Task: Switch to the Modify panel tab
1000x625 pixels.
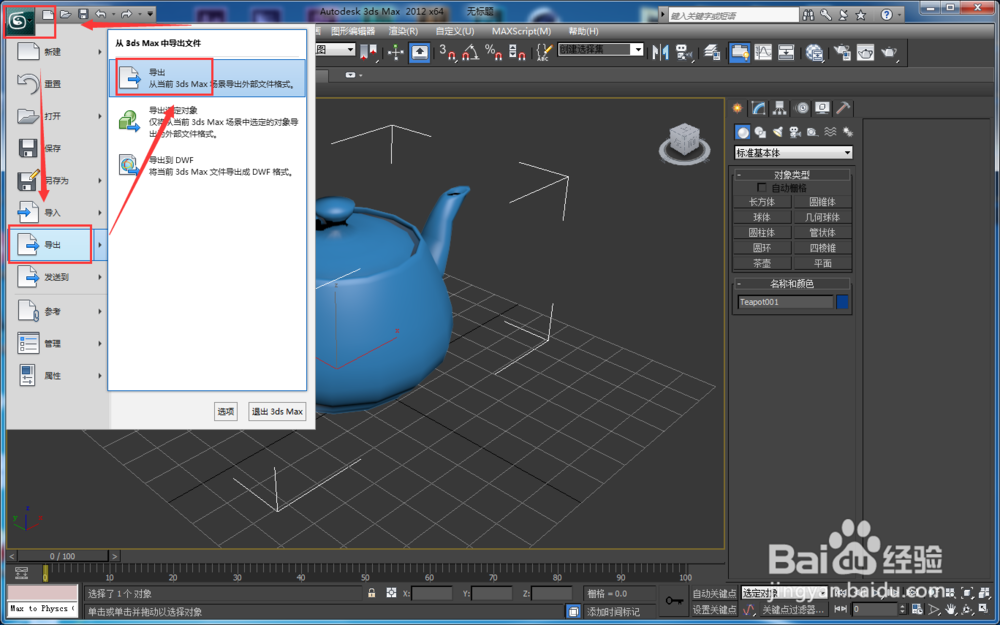Action: [758, 108]
